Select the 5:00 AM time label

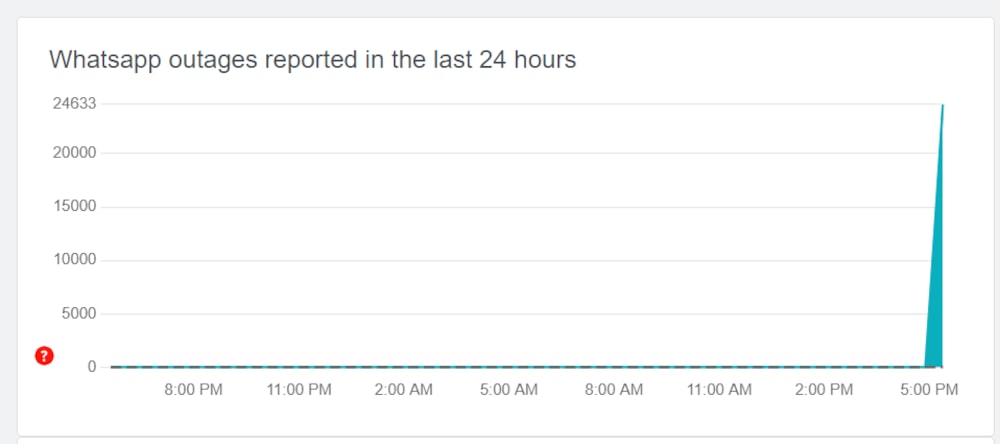tap(508, 390)
